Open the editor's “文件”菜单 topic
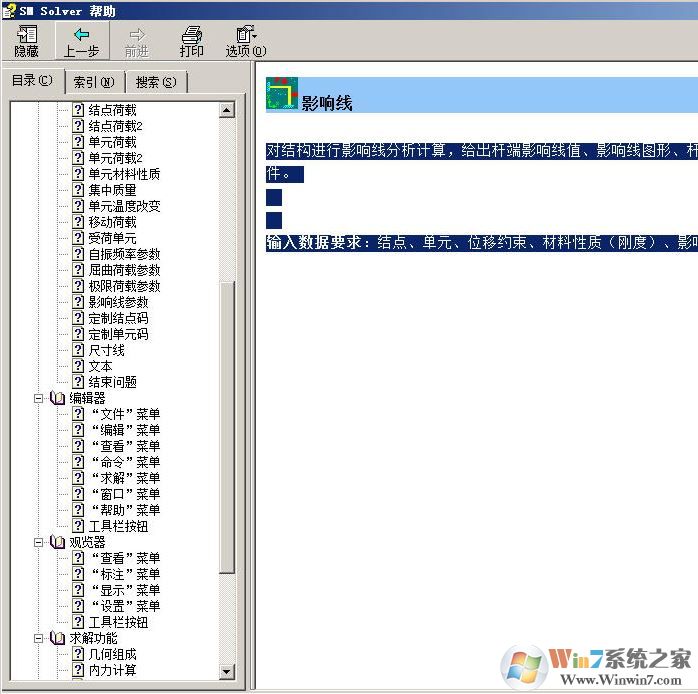The image size is (698, 694). (126, 414)
